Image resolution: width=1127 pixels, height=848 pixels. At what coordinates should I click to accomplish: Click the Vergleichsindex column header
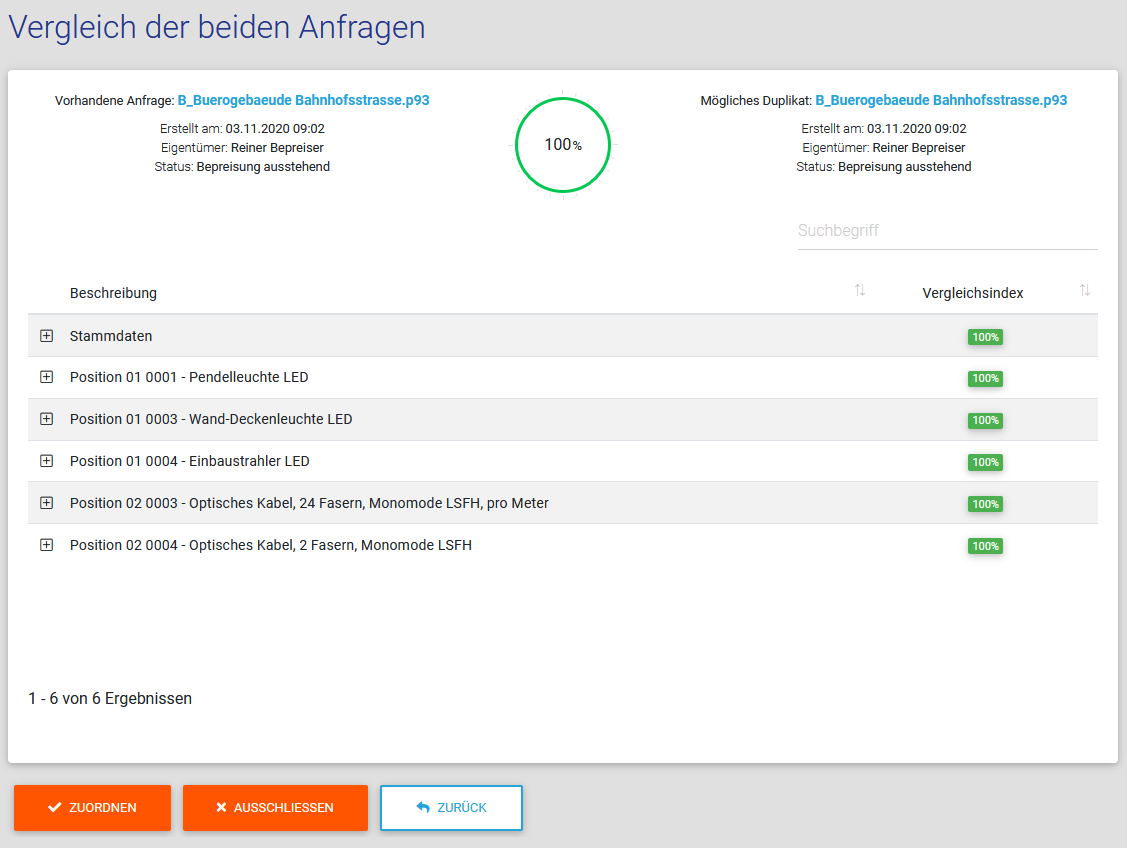972,293
